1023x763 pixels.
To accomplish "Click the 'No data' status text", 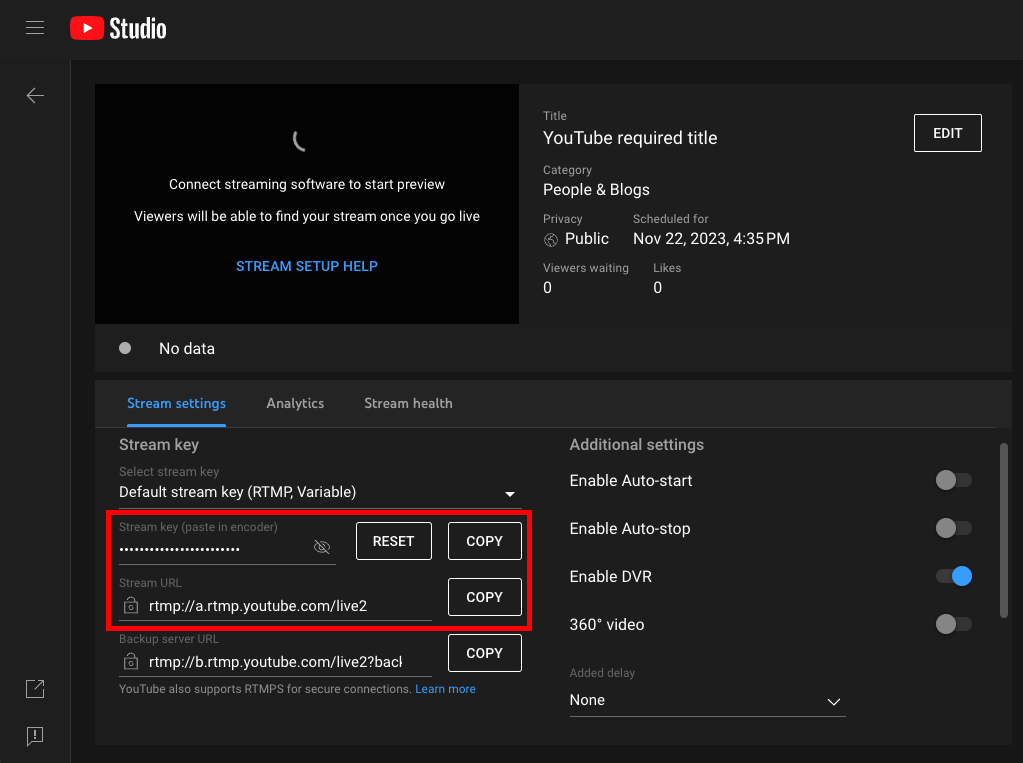I will click(187, 349).
